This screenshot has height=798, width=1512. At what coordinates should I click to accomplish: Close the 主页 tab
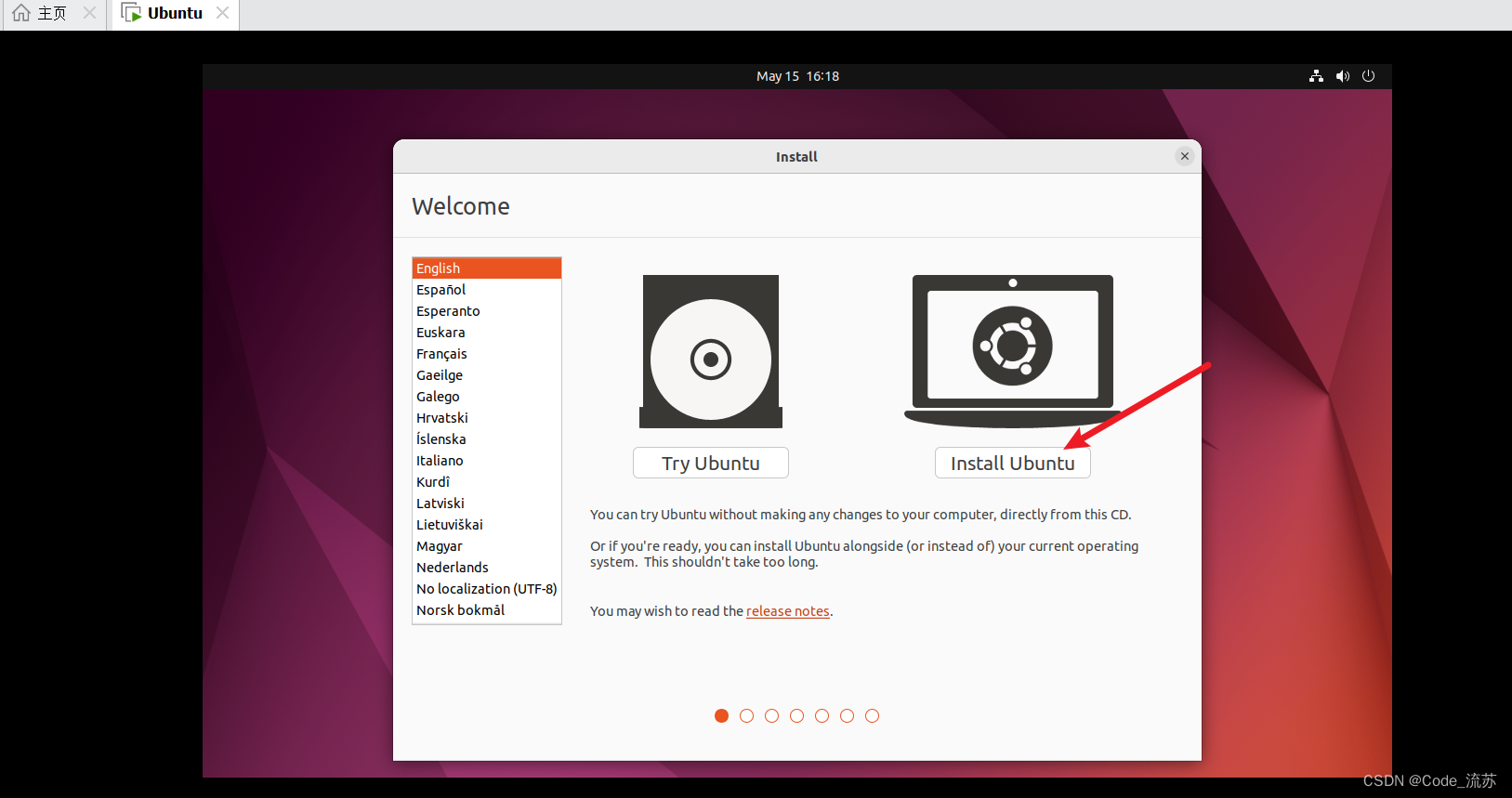89,13
